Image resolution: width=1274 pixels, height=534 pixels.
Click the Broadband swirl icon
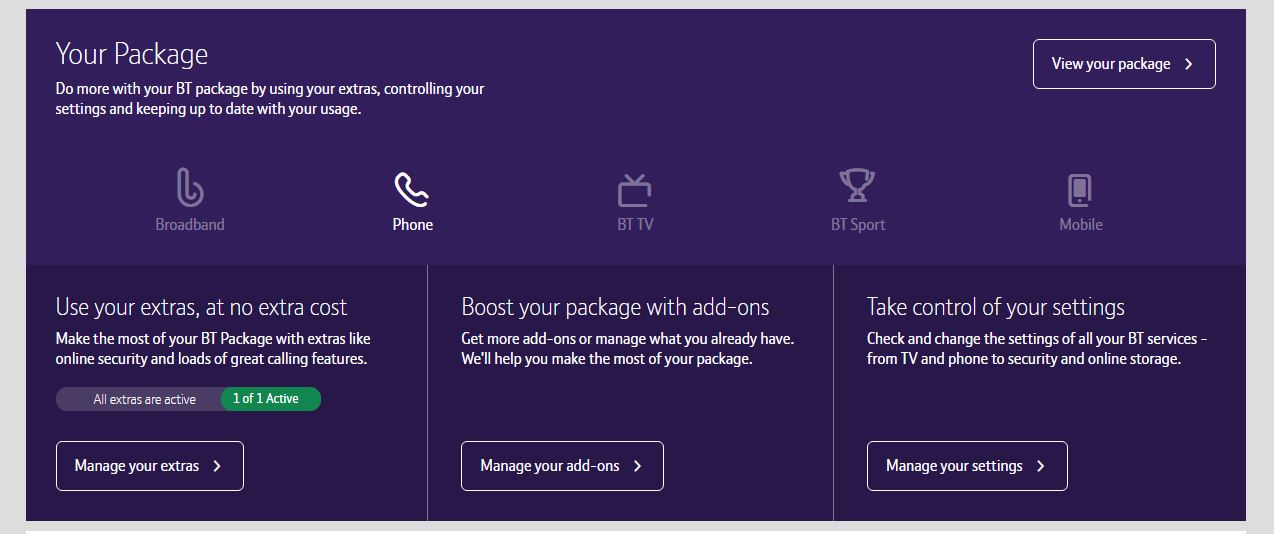point(189,188)
